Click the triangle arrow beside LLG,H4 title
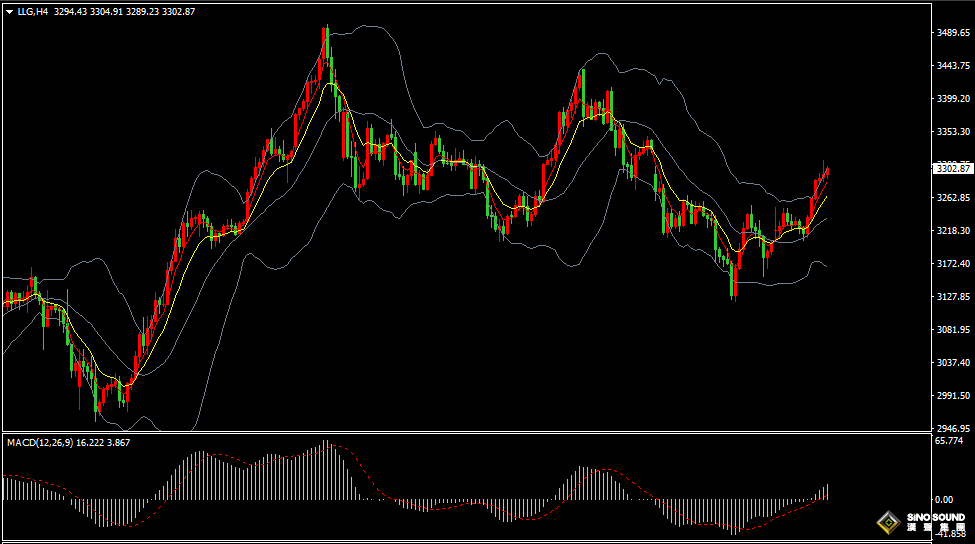Image resolution: width=975 pixels, height=544 pixels. [x=8, y=11]
